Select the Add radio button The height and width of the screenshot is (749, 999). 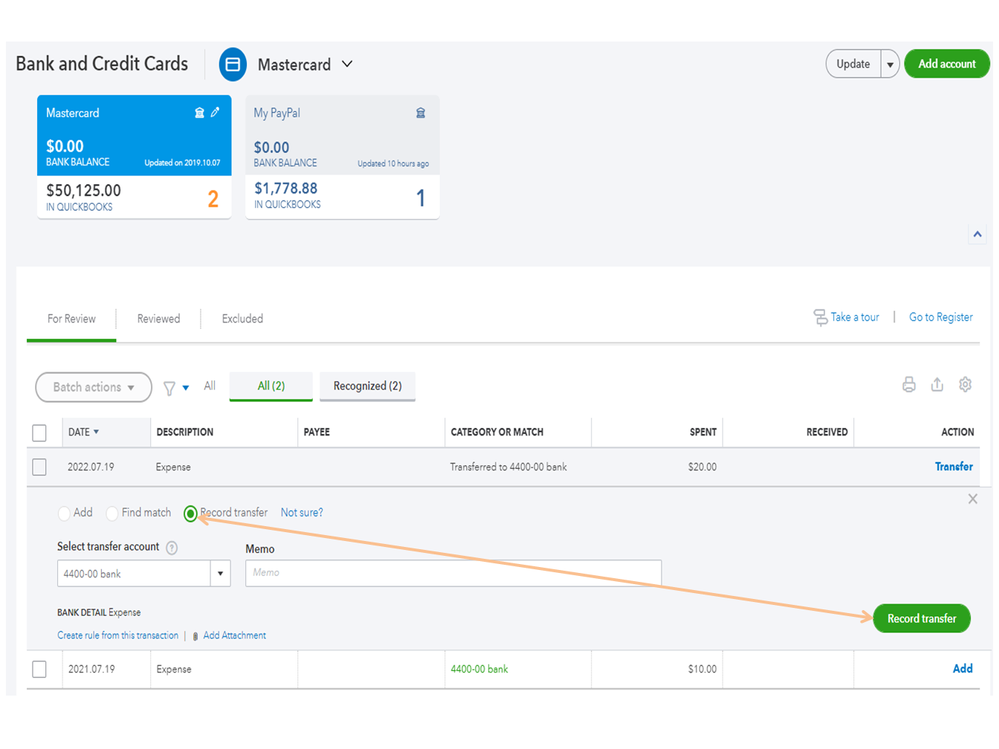point(64,513)
